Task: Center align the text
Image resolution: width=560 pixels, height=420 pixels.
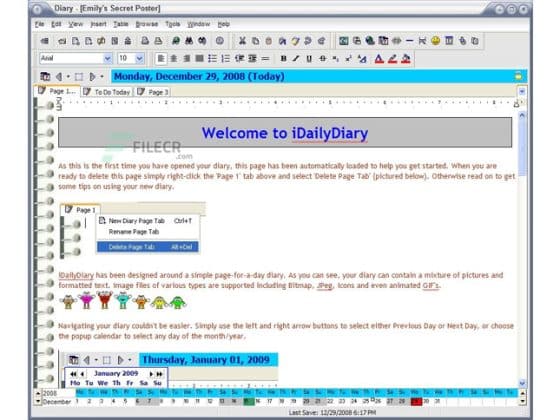Action: (174, 59)
